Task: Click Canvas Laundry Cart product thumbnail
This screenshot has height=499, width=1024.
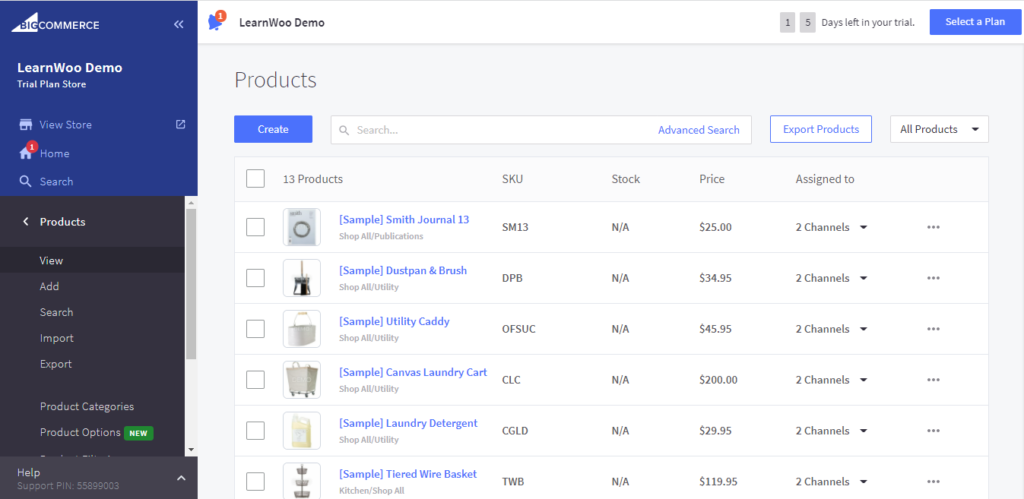Action: coord(302,380)
